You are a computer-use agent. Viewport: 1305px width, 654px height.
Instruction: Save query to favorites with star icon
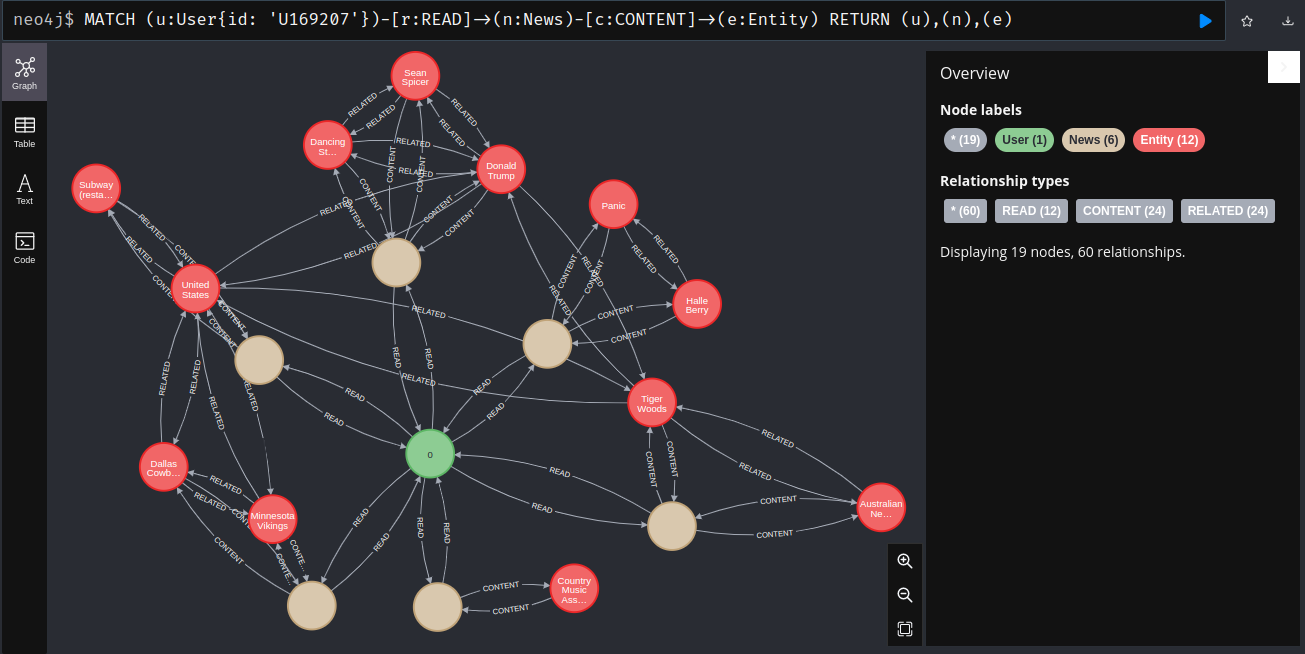point(1247,21)
